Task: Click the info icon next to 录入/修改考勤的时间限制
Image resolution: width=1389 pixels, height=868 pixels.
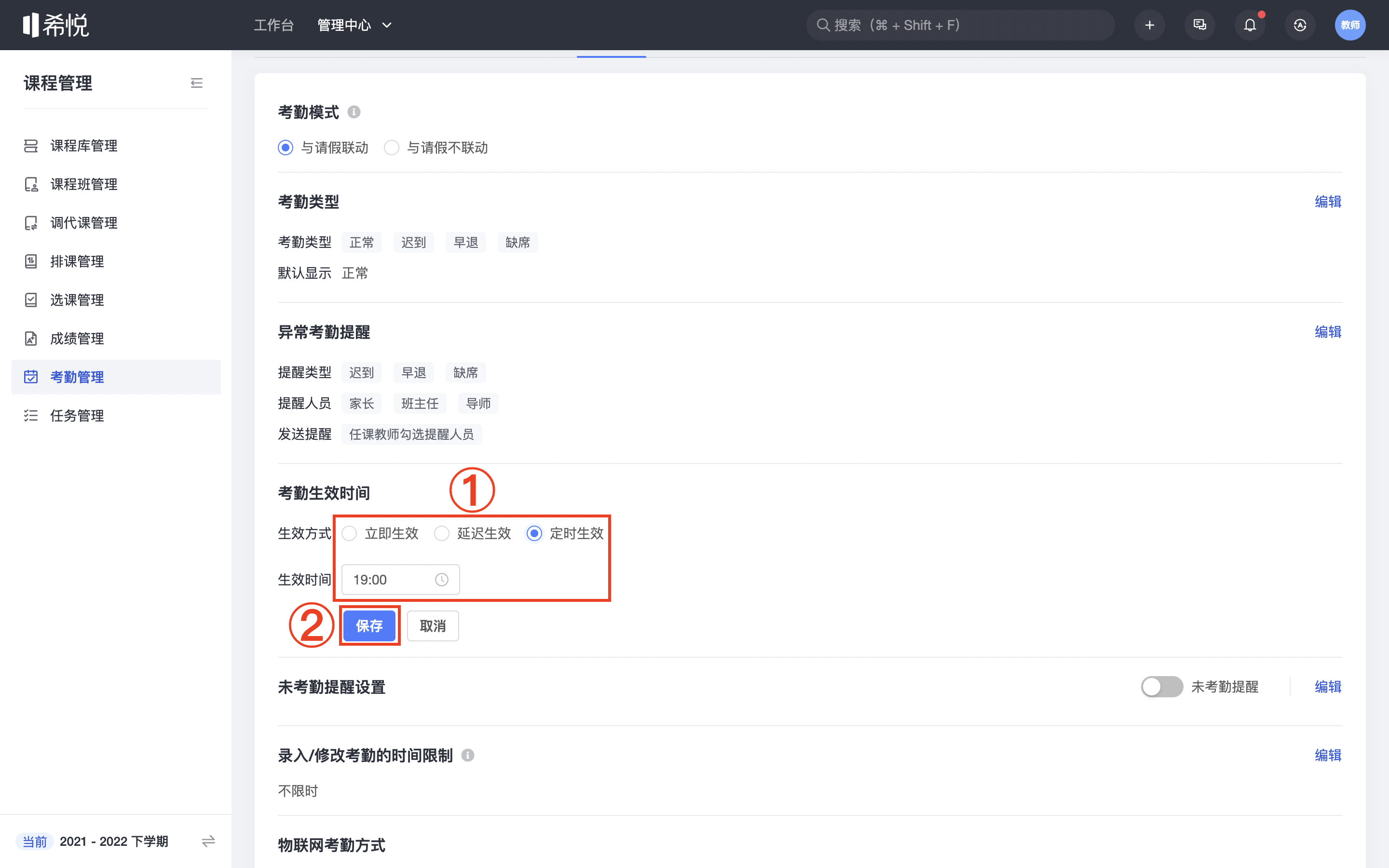Action: point(468,756)
